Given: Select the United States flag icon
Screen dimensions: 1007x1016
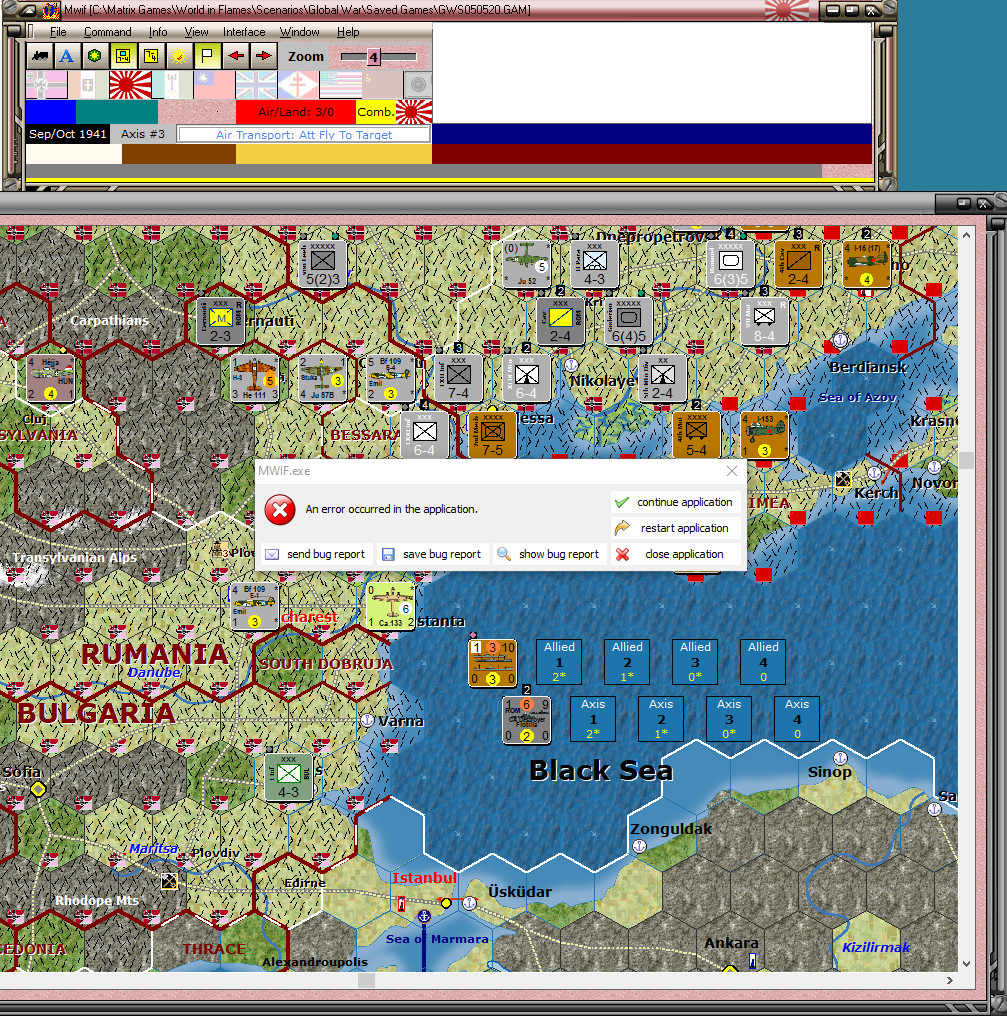Looking at the screenshot, I should 338,84.
